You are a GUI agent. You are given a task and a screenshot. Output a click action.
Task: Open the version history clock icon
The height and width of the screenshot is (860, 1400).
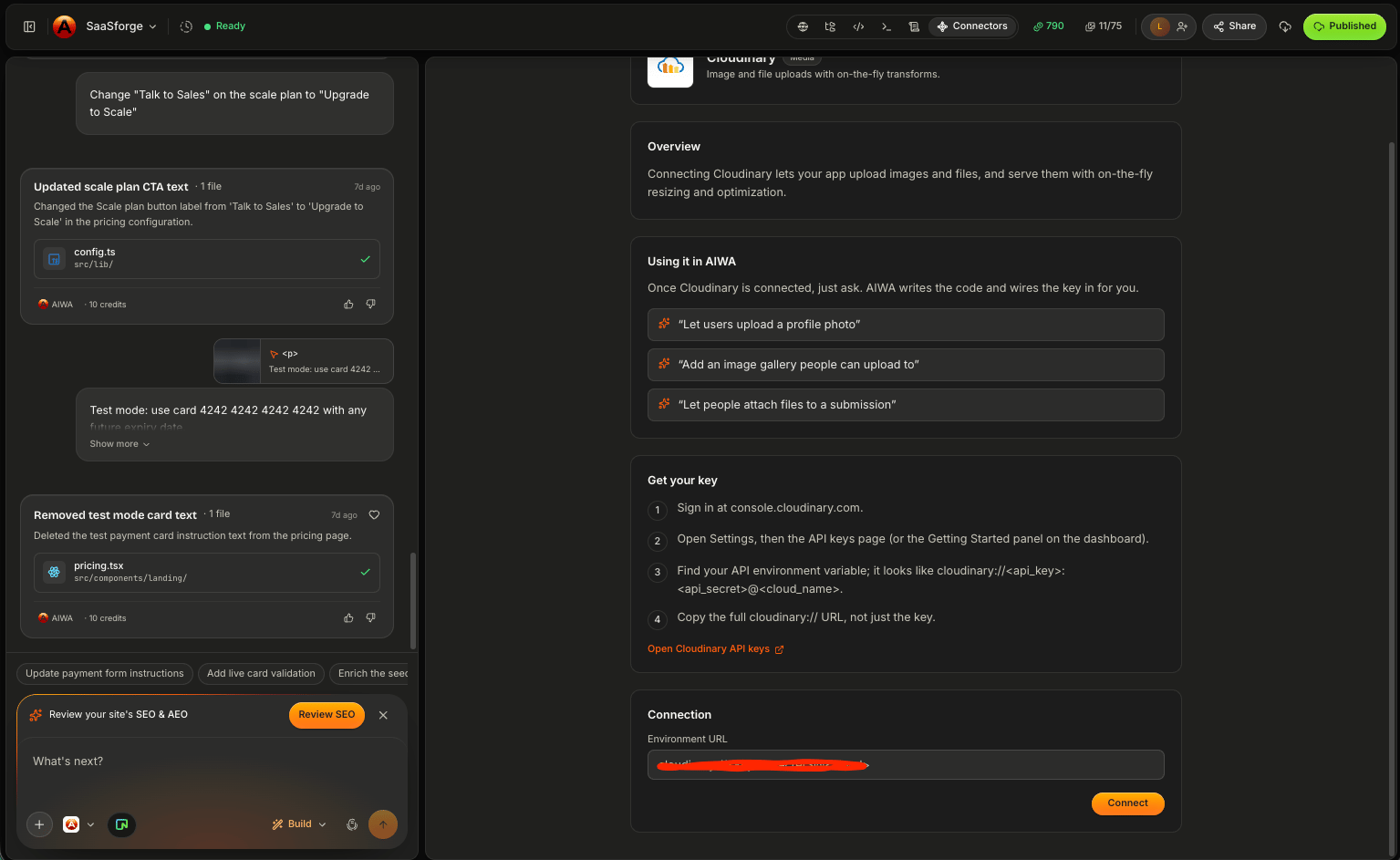pos(186,26)
